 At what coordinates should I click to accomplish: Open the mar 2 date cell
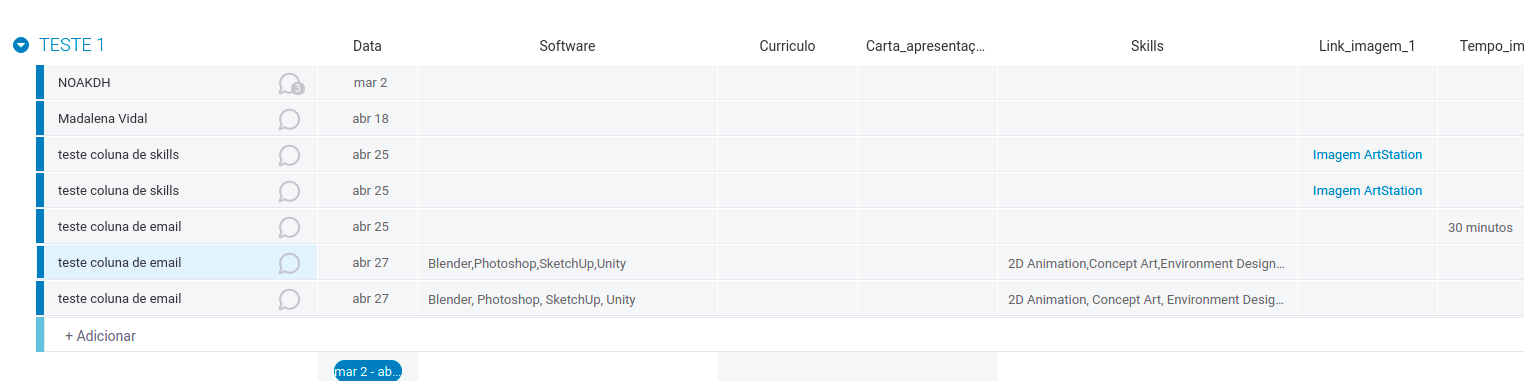368,82
